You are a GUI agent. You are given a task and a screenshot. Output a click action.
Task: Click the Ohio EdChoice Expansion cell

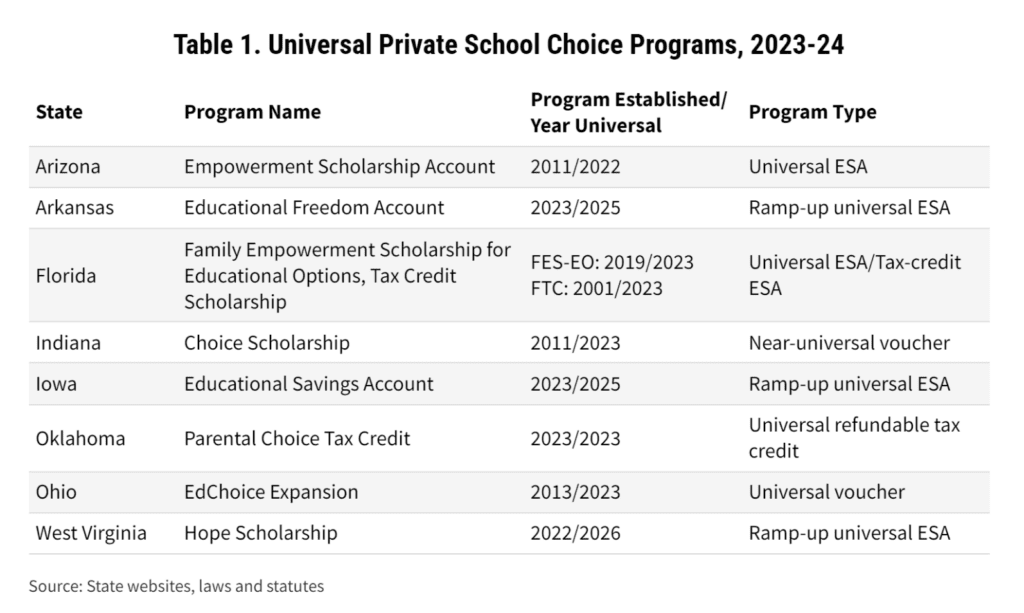click(x=271, y=492)
